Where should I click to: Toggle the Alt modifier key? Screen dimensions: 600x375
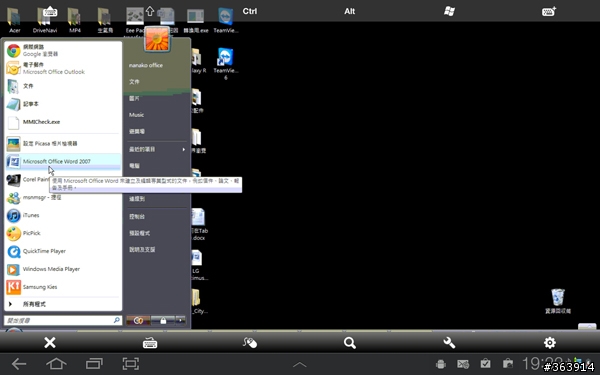[349, 11]
